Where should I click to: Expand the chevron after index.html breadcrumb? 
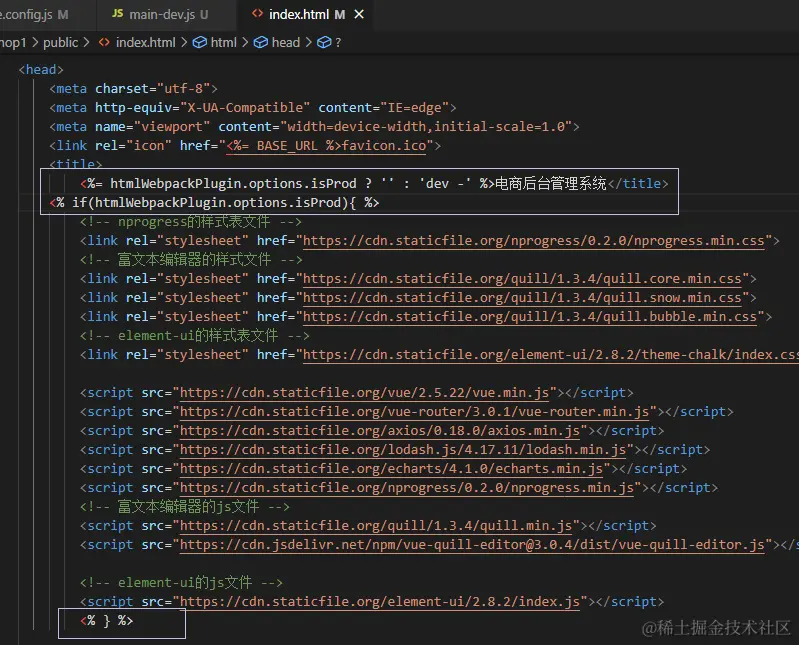tap(184, 42)
